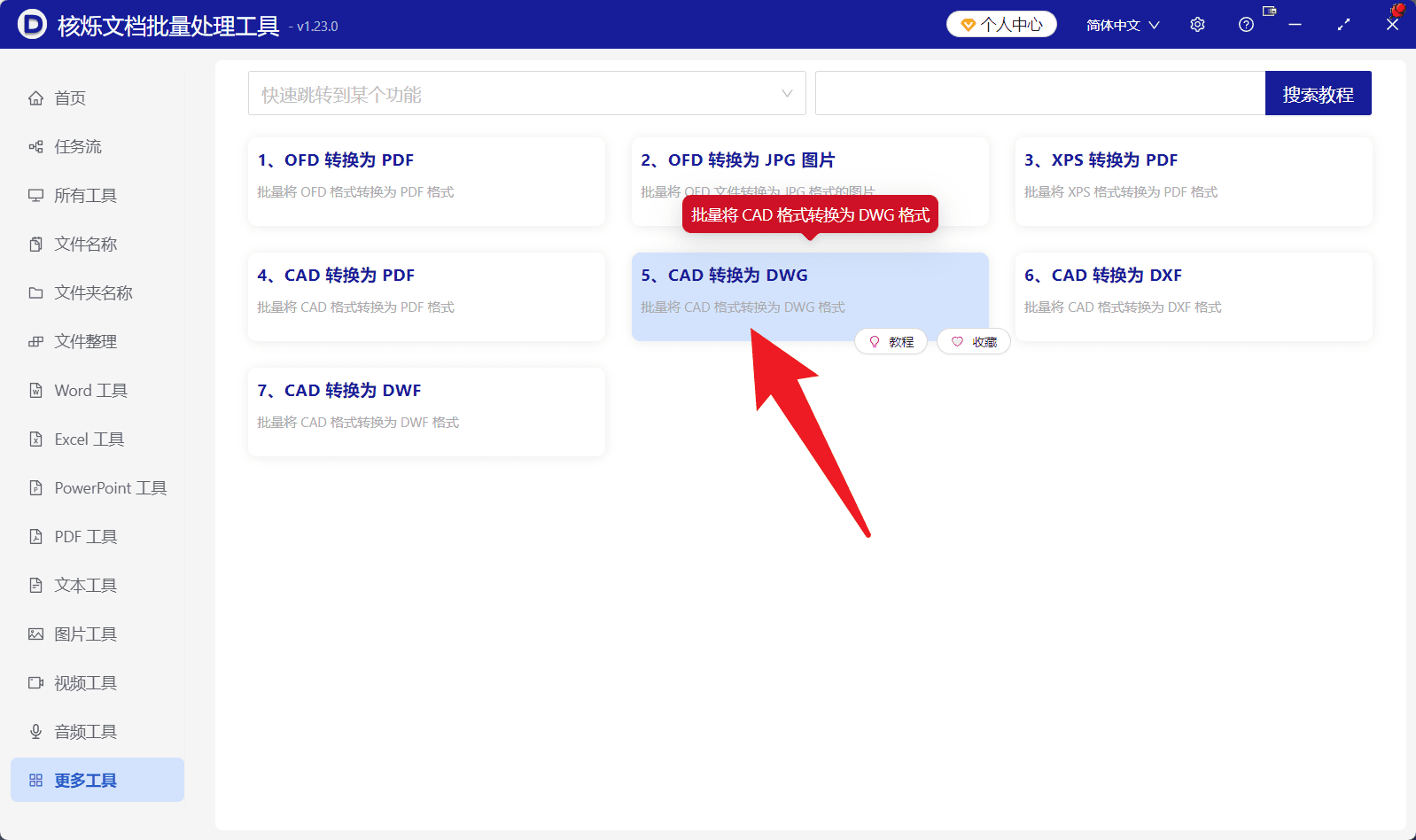Open 个人中心 button
The image size is (1416, 840).
(1001, 24)
